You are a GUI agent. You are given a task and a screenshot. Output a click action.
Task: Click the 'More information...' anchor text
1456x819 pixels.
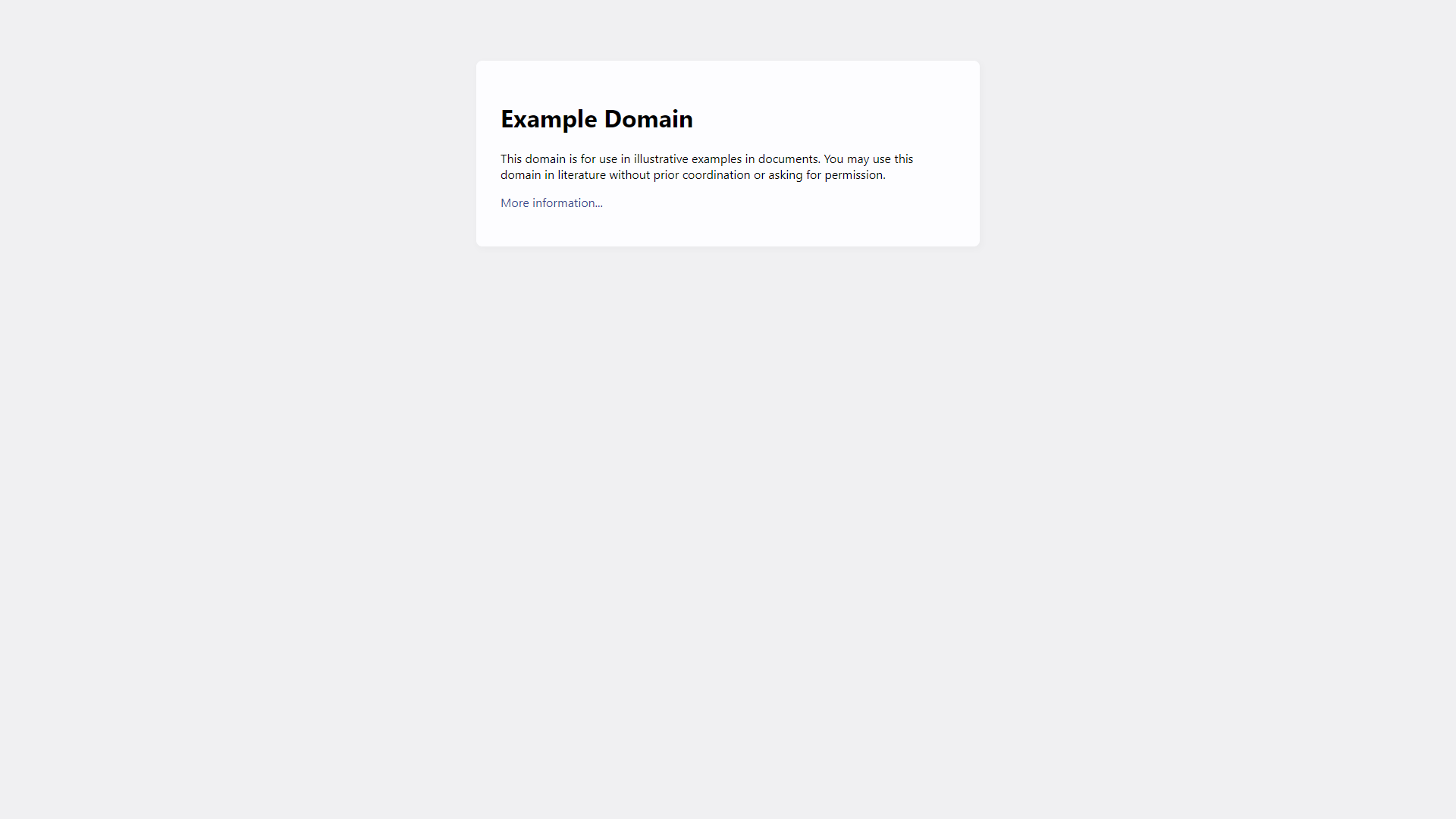click(x=551, y=202)
